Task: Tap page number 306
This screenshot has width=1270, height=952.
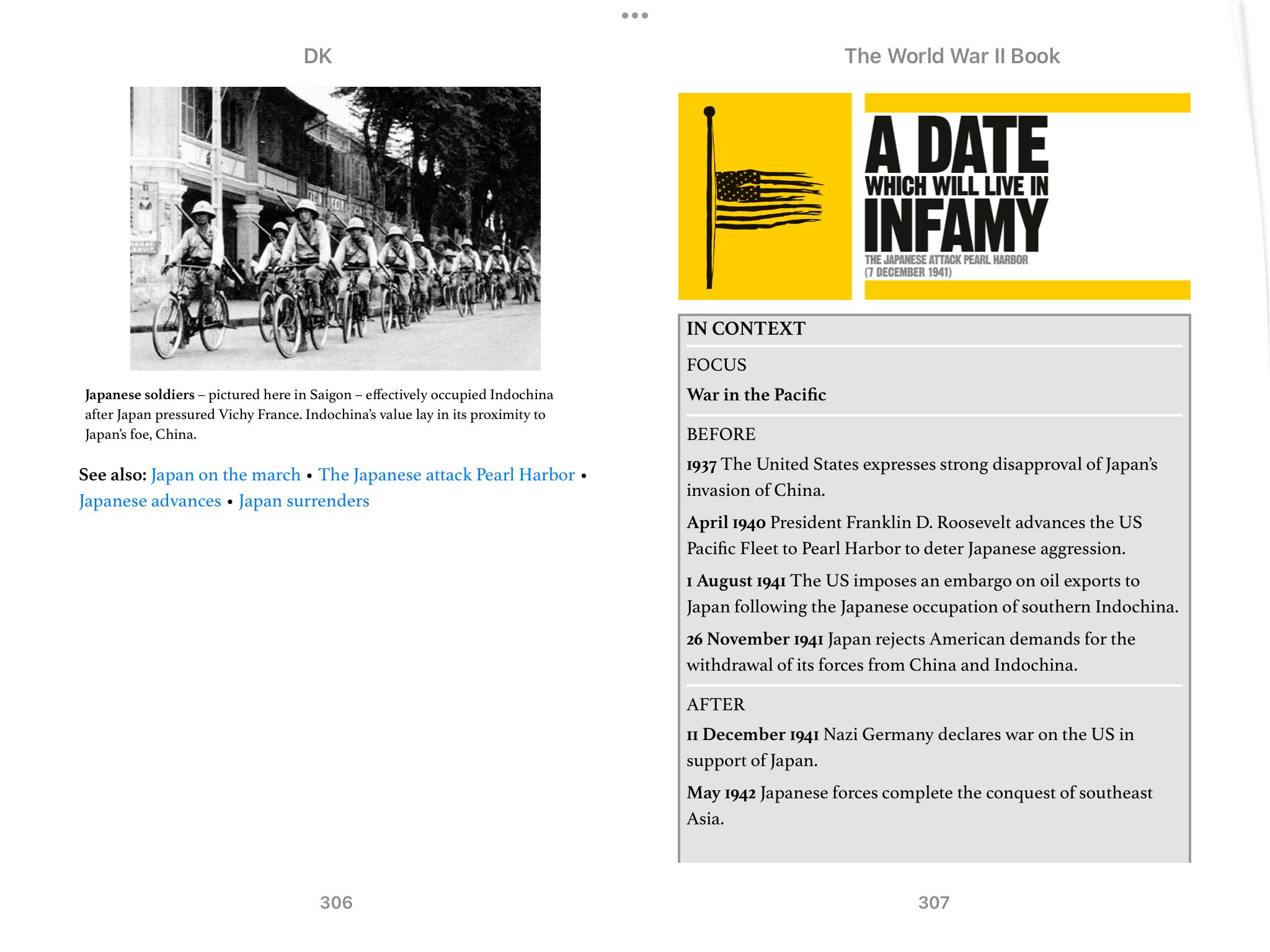Action: [x=336, y=902]
